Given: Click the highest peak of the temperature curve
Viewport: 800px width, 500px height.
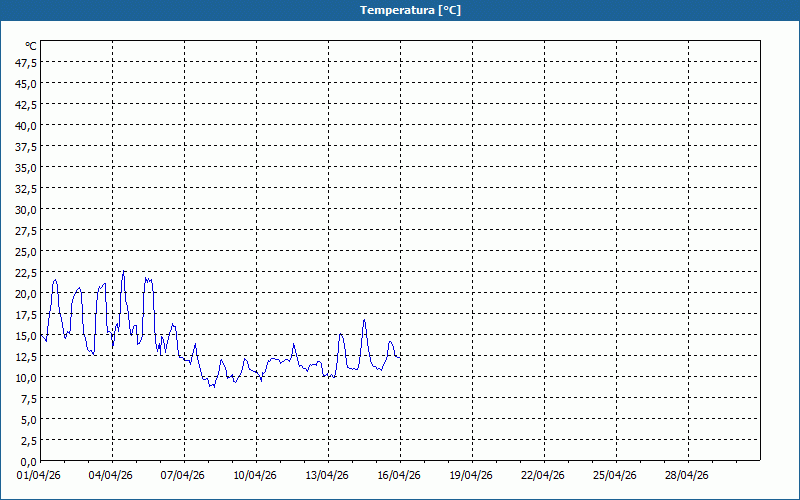Looking at the screenshot, I should tap(123, 272).
